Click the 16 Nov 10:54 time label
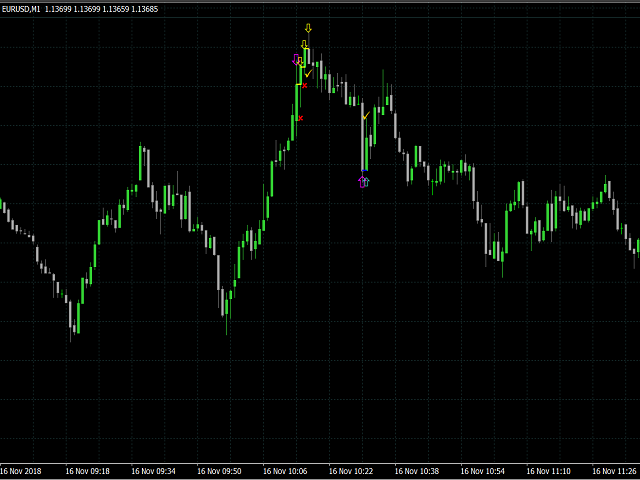The height and width of the screenshot is (480, 640). tap(483, 471)
